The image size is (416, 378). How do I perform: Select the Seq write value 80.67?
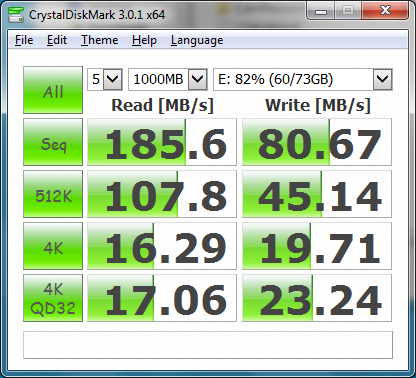317,142
